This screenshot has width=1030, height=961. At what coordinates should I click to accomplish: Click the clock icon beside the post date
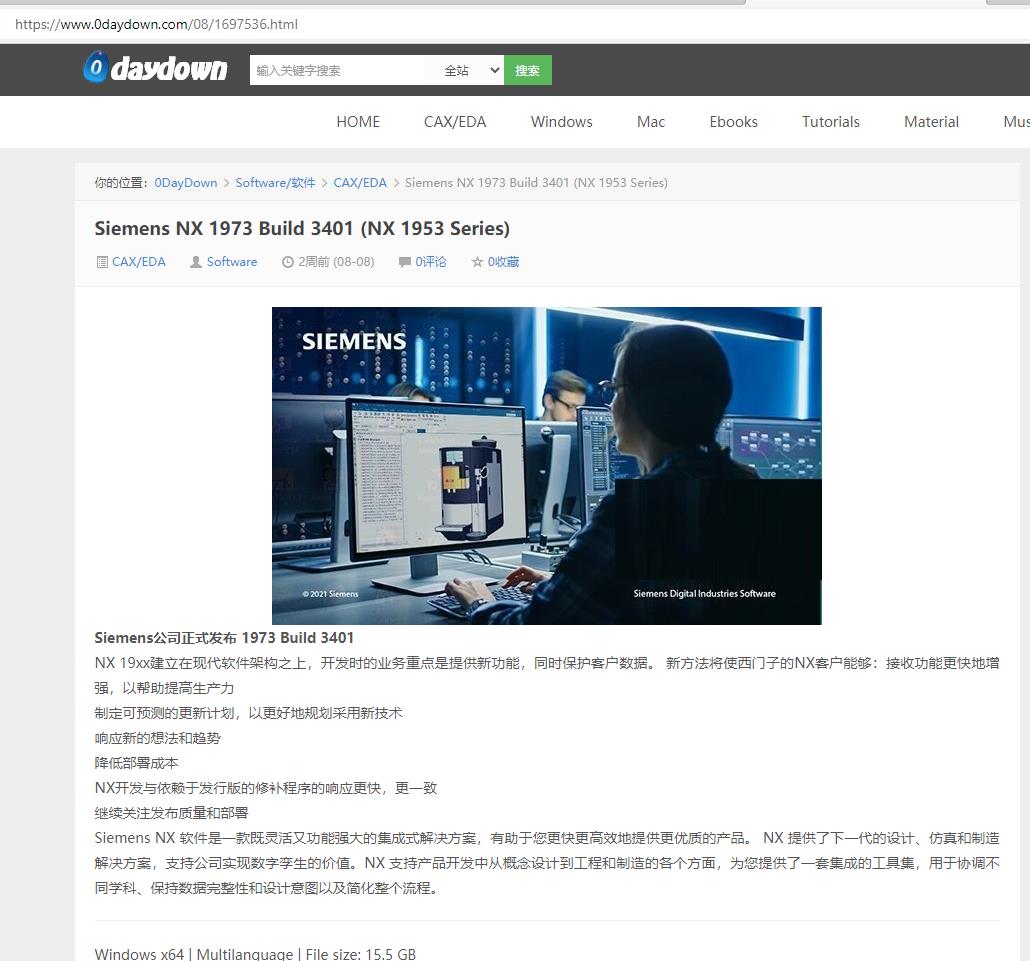288,262
